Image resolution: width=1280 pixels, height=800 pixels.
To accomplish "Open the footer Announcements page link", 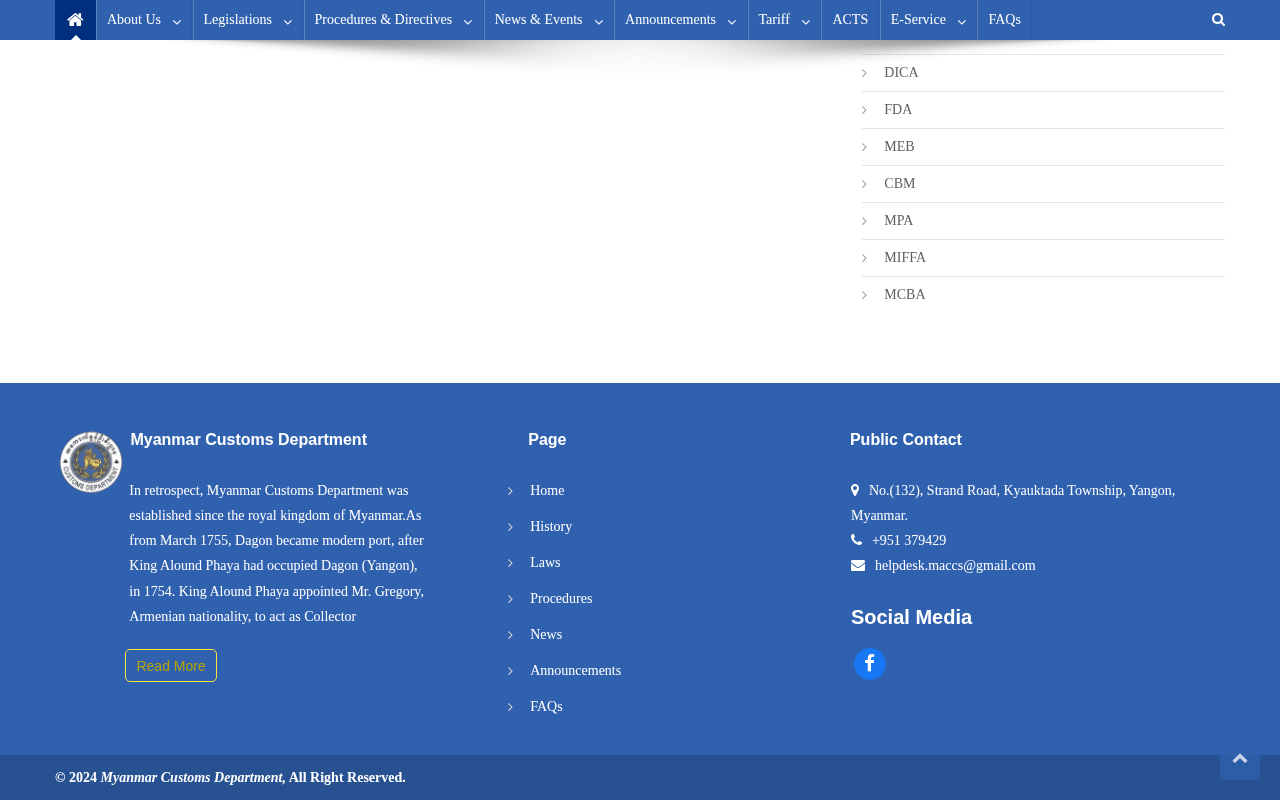I will click(575, 671).
